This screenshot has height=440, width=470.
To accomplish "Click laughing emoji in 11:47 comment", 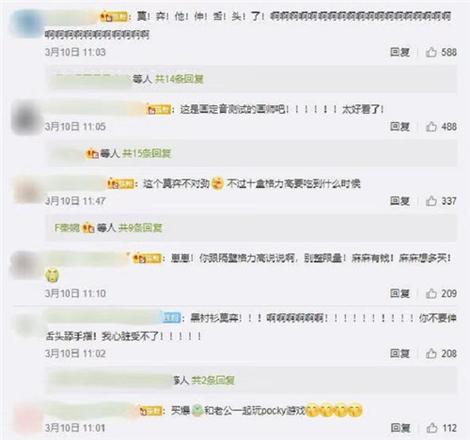I will pyautogui.click(x=218, y=183).
